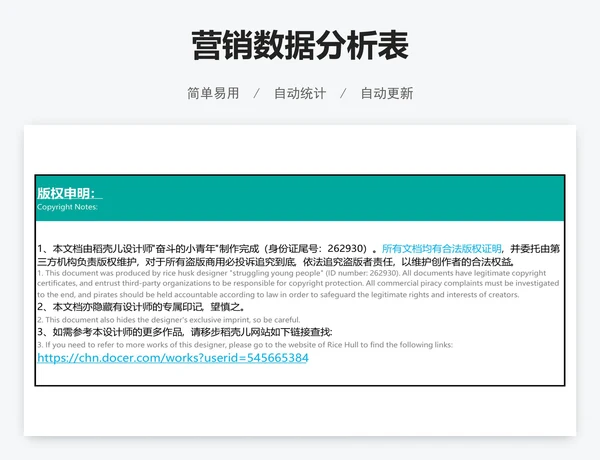This screenshot has height=460, width=600.
Task: Click the English line '2. This document also hides'
Action: click(169, 320)
